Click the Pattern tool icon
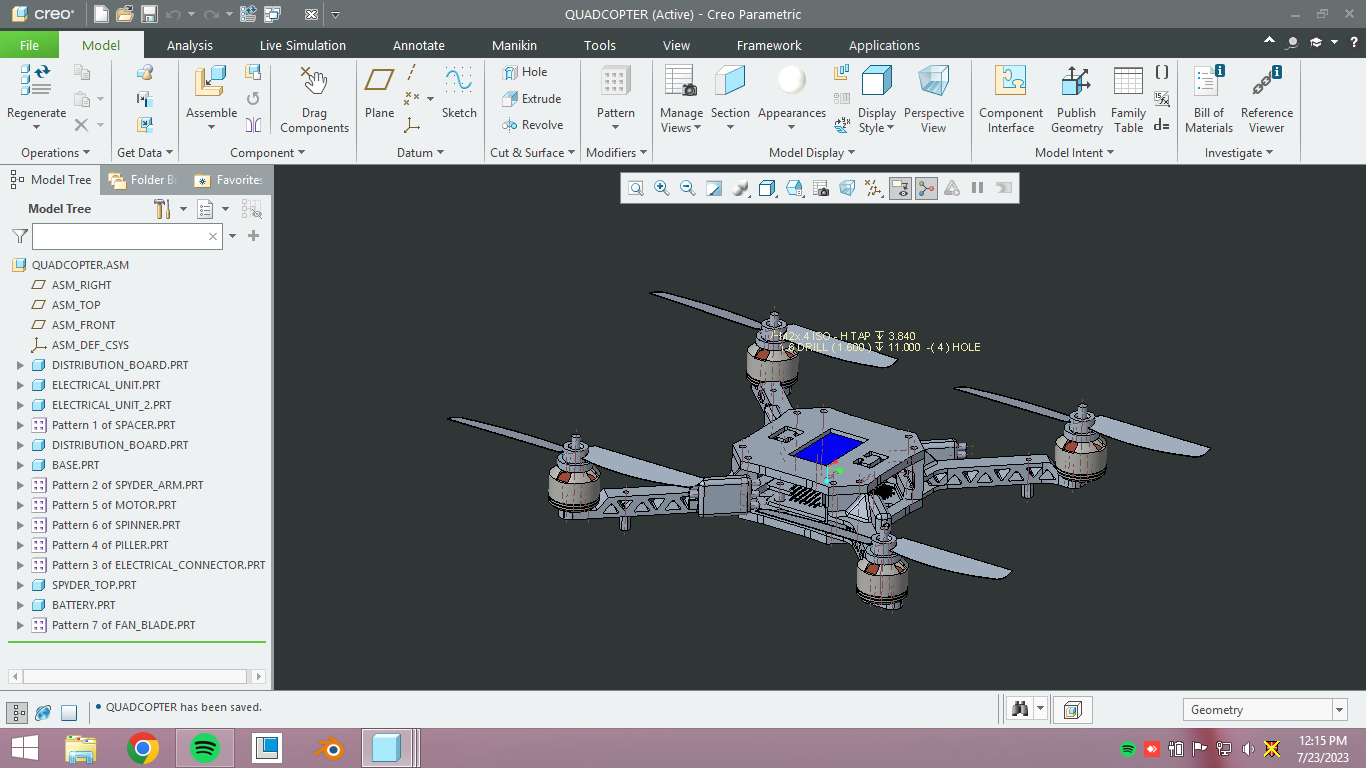This screenshot has width=1366, height=768. point(615,82)
